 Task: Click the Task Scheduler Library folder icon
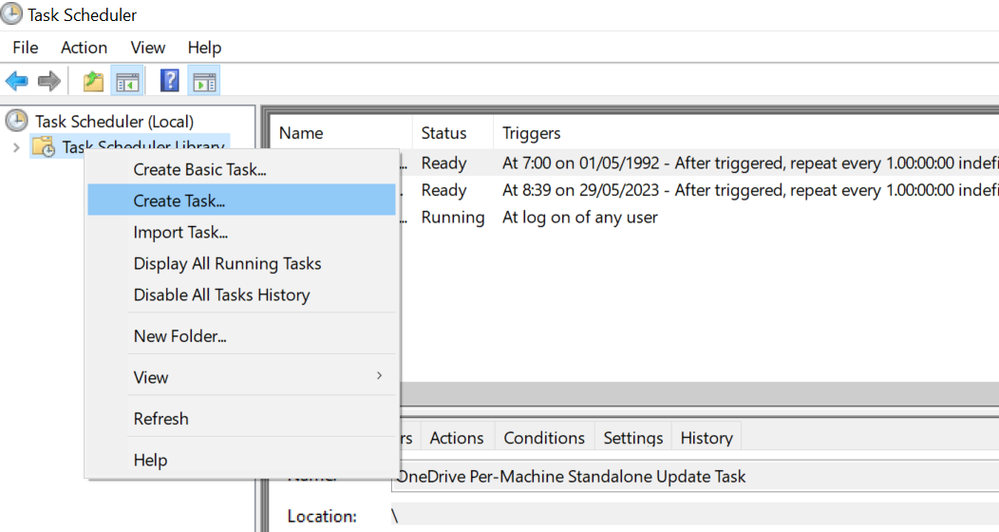[x=43, y=147]
